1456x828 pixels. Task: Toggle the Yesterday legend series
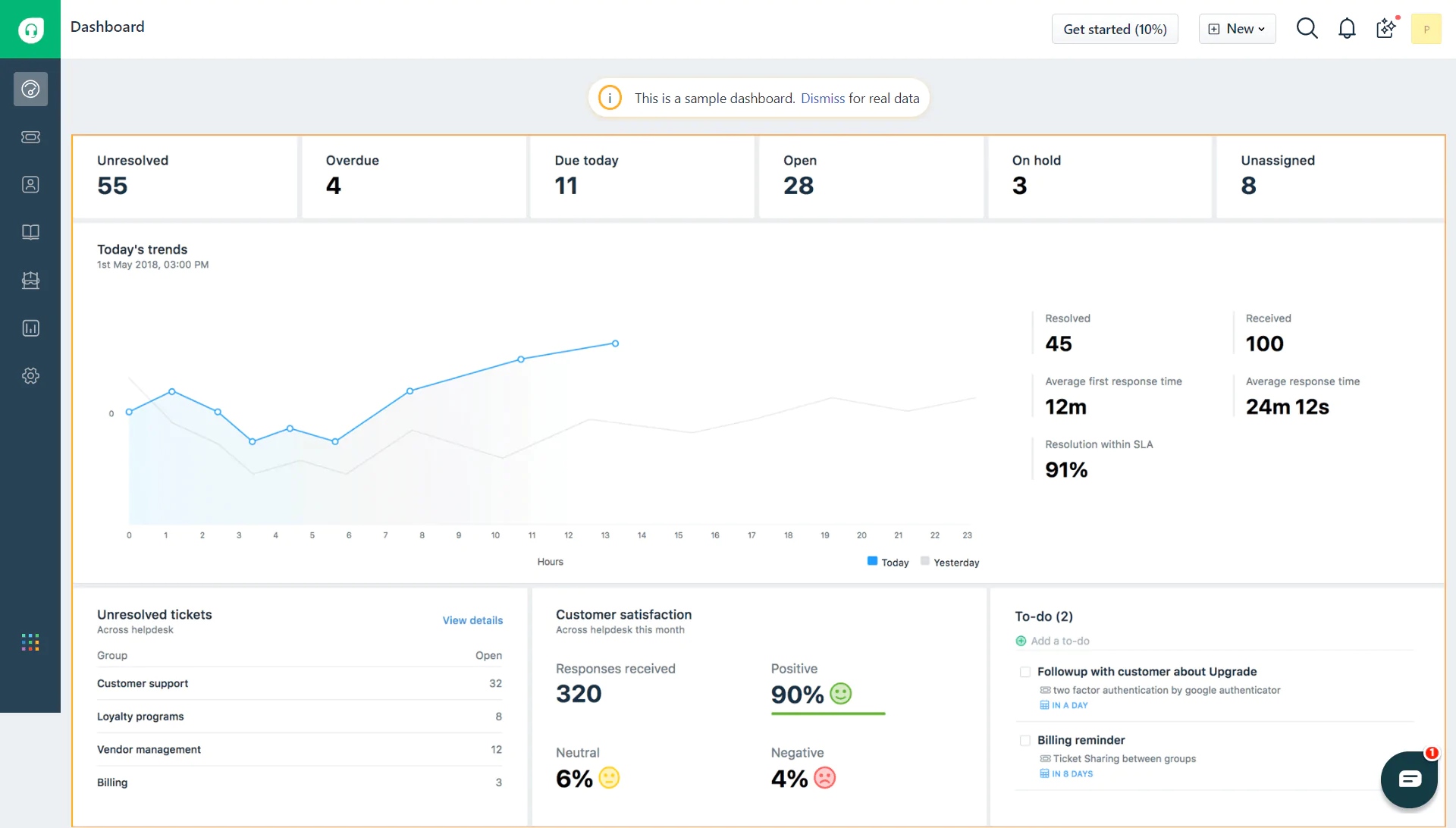[949, 562]
